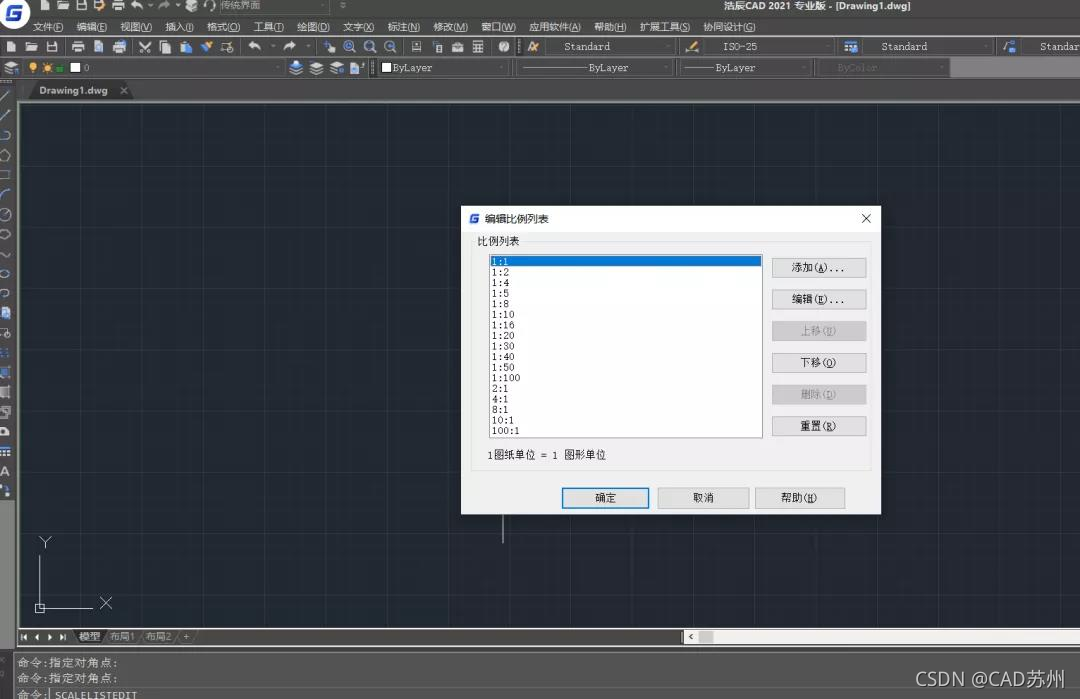Expand the undo history dropdown arrow
Image resolution: width=1080 pixels, height=699 pixels.
273,46
